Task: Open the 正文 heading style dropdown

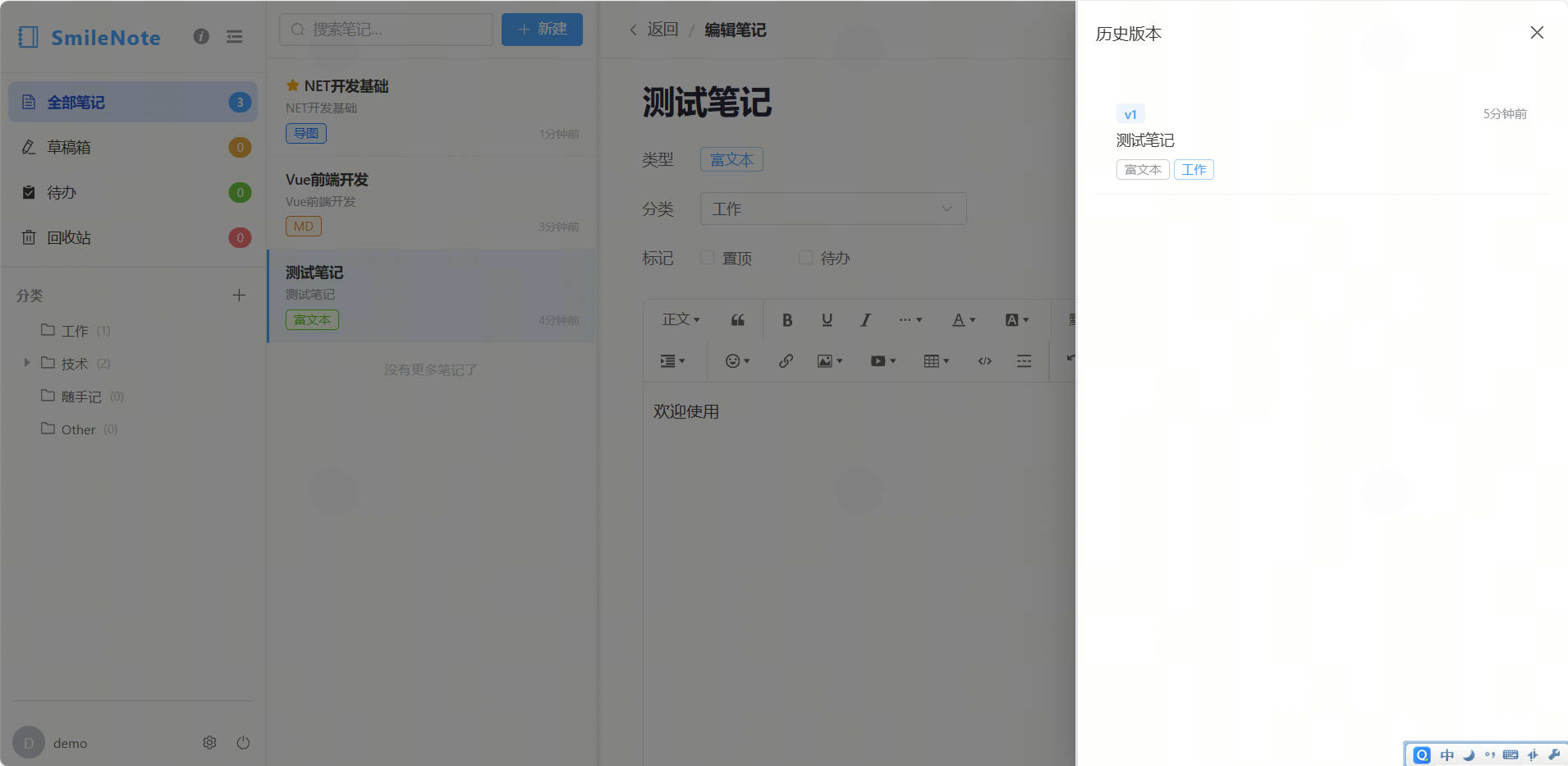Action: 681,319
